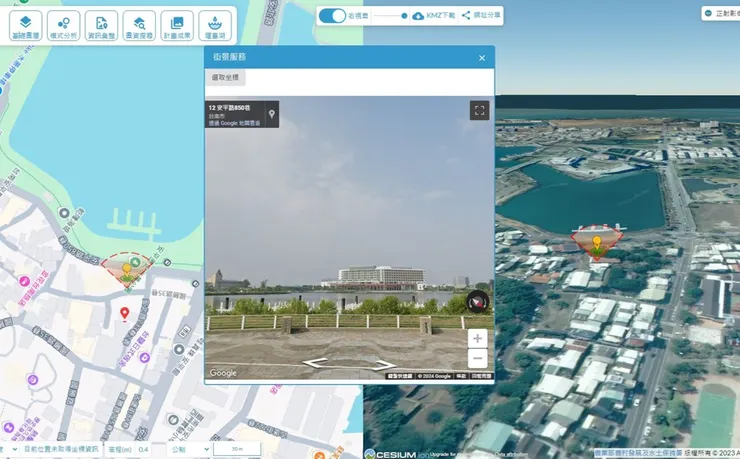This screenshot has height=459, width=740.
Task: Click the gray POI marker right of red pin
Action: point(179,350)
